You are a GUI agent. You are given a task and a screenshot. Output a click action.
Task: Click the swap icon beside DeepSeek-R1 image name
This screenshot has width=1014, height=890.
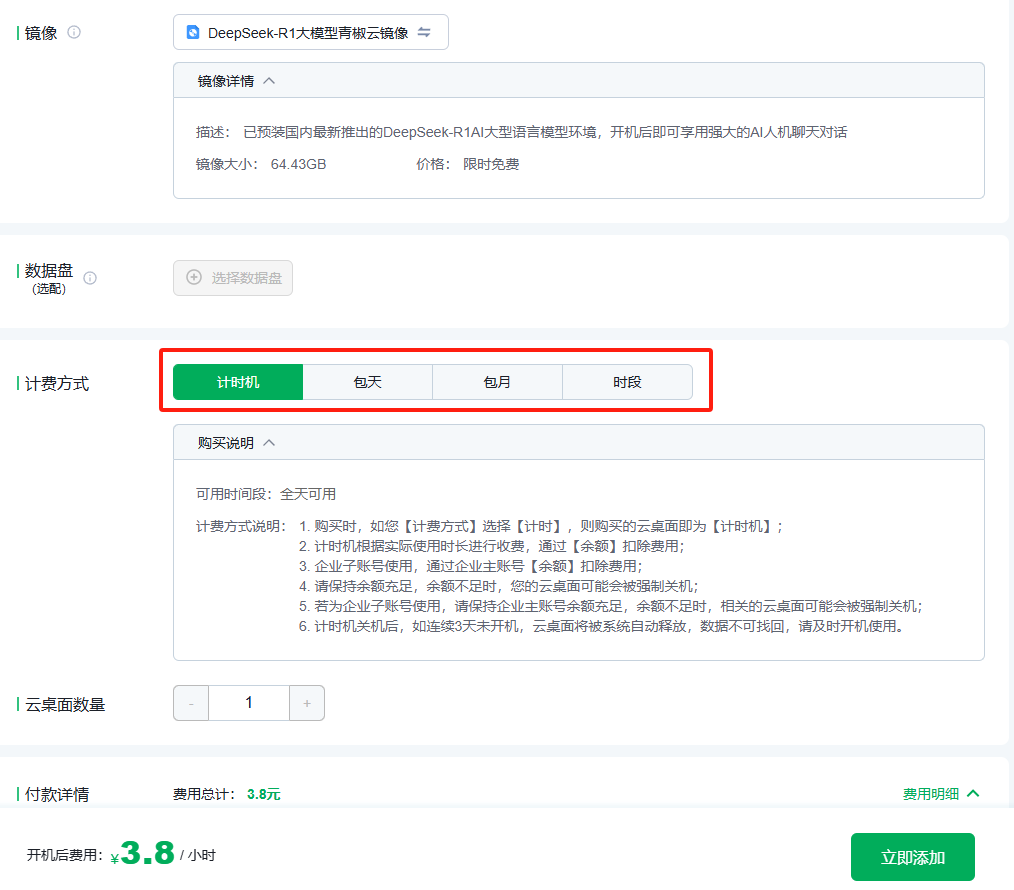[x=424, y=32]
